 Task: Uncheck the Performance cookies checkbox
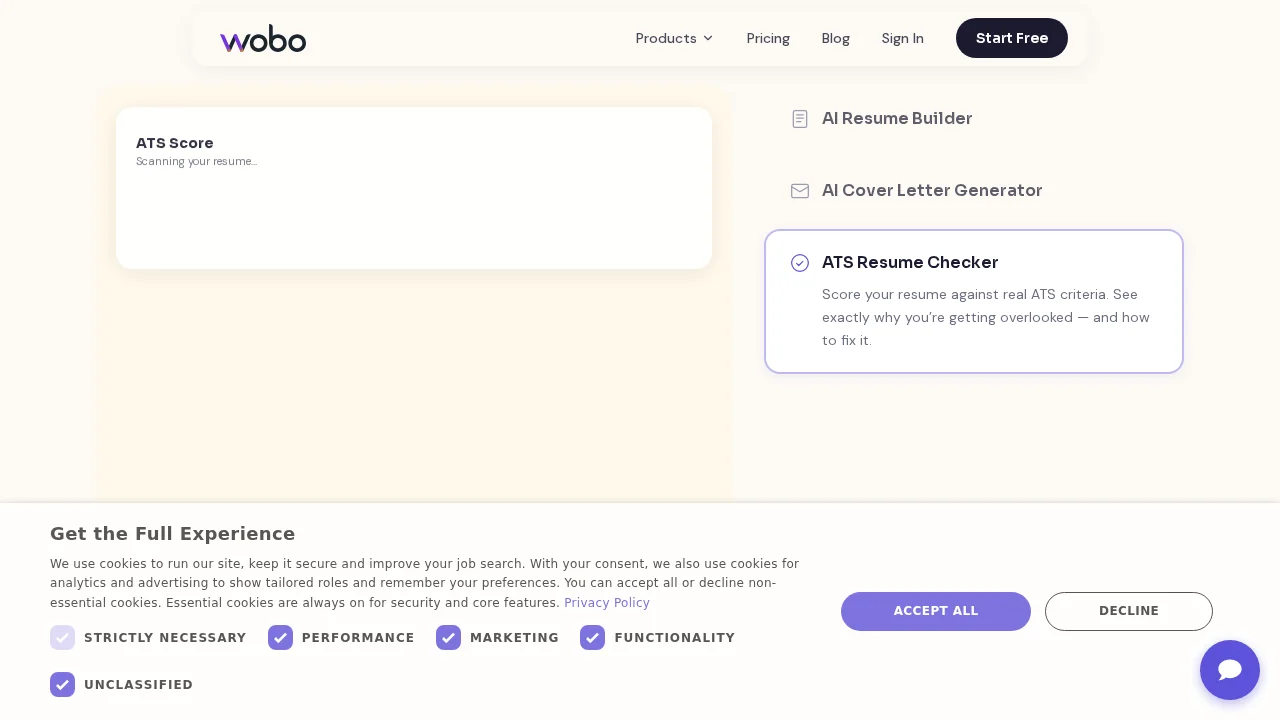coord(281,637)
